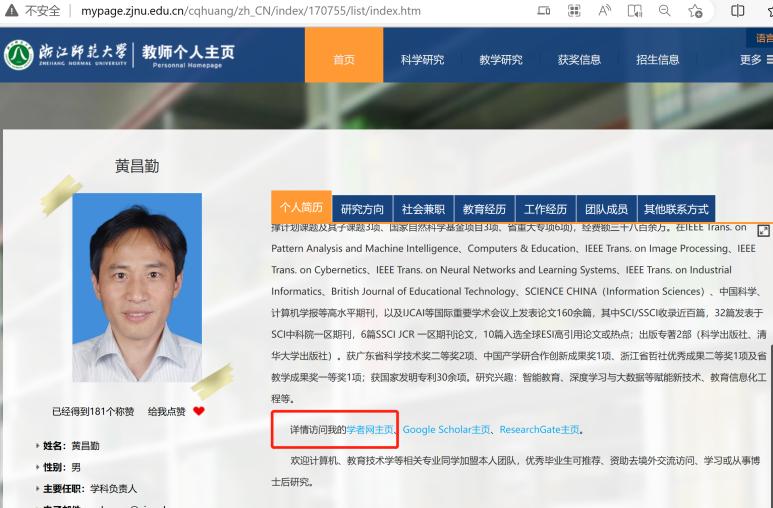Screen dimensions: 773x508
Task: Switch to the 研究方向 tab
Action: [x=362, y=209]
